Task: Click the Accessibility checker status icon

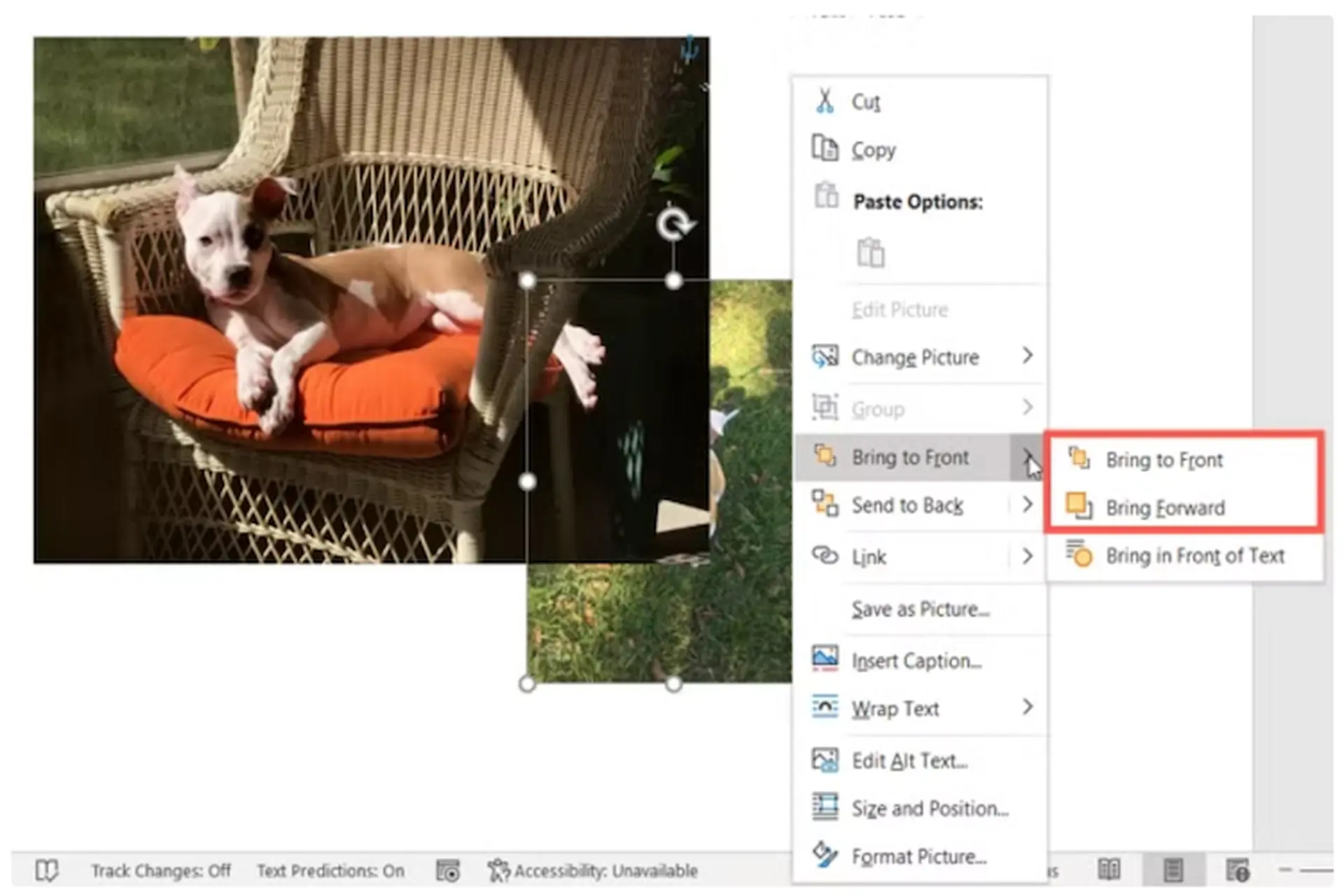Action: [498, 870]
